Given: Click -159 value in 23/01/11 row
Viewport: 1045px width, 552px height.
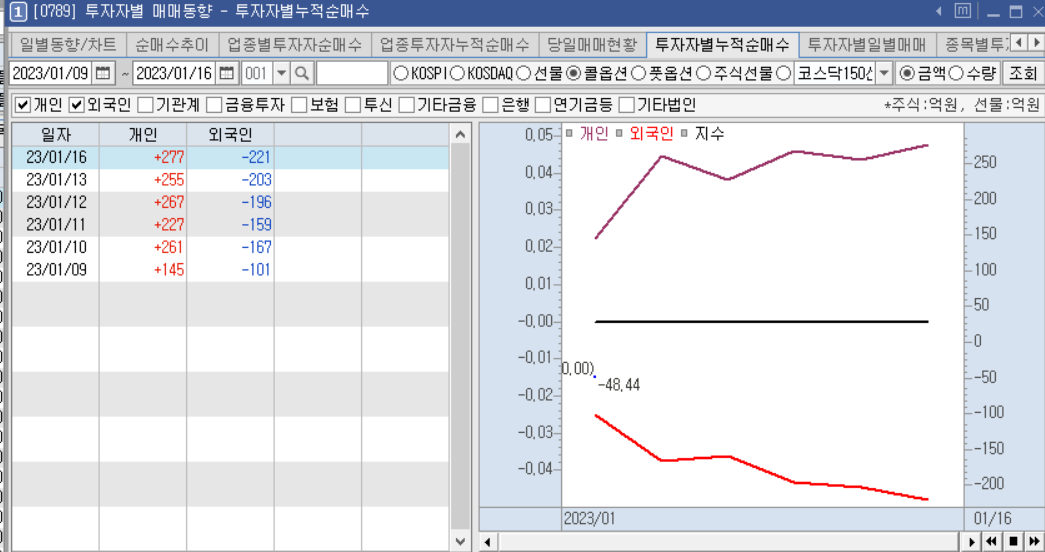Looking at the screenshot, I should tap(256, 225).
